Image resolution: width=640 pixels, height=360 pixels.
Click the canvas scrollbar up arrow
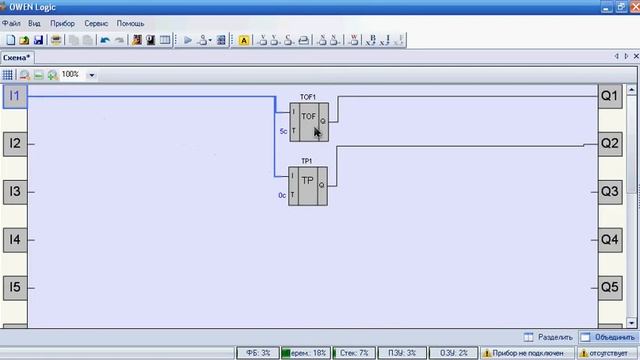(631, 90)
